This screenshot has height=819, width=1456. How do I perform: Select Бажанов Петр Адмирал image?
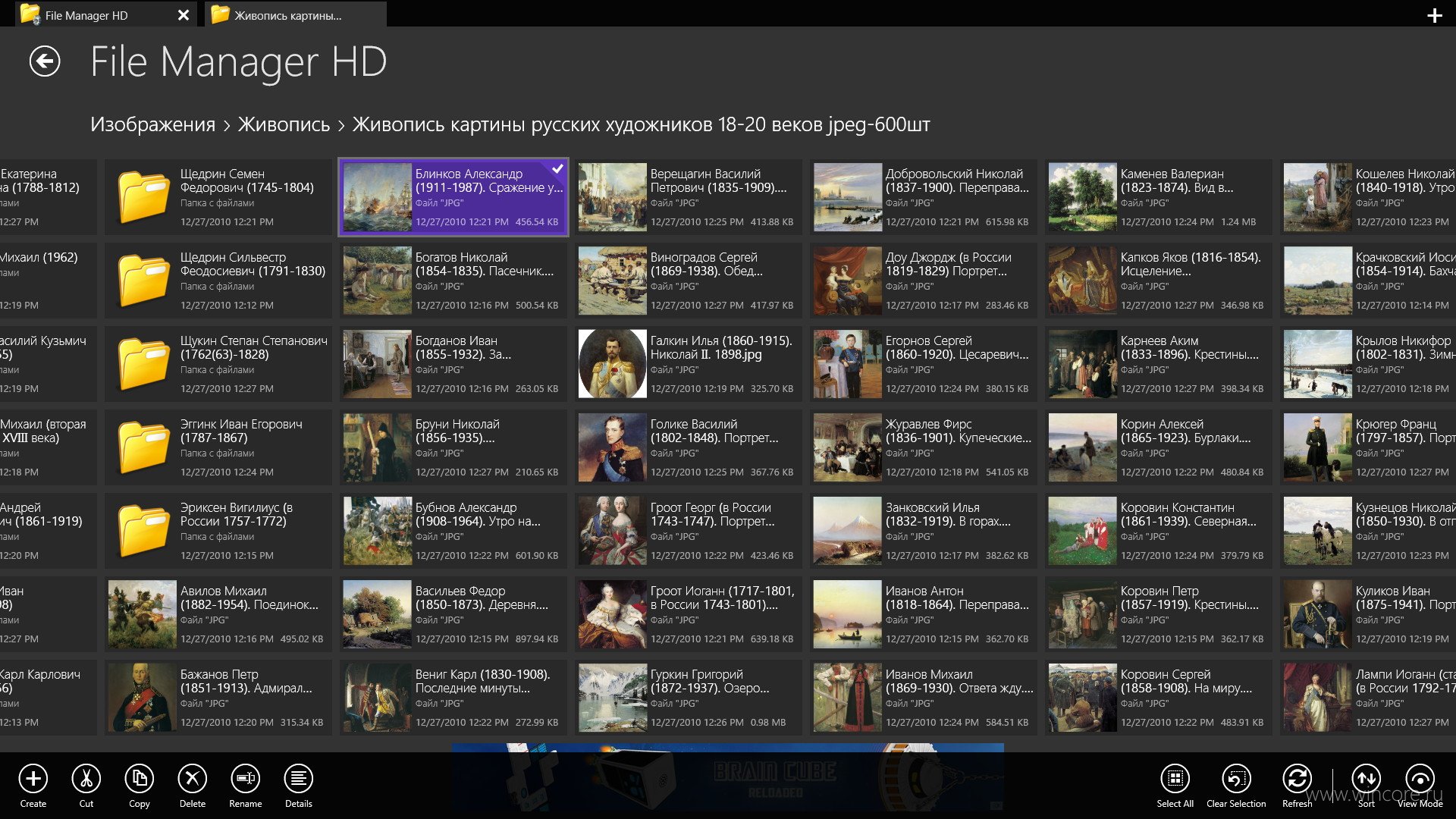pos(218,698)
